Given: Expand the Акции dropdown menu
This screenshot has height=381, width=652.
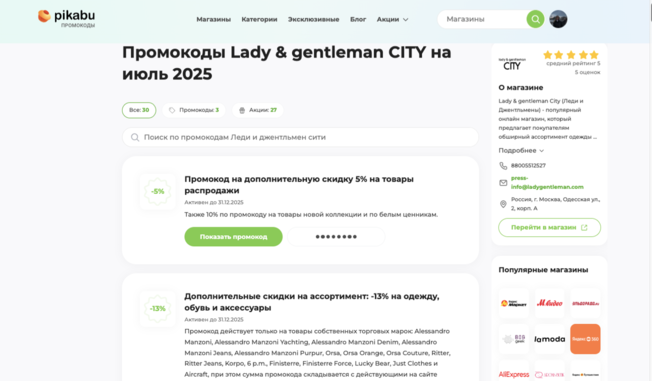Looking at the screenshot, I should pyautogui.click(x=392, y=19).
